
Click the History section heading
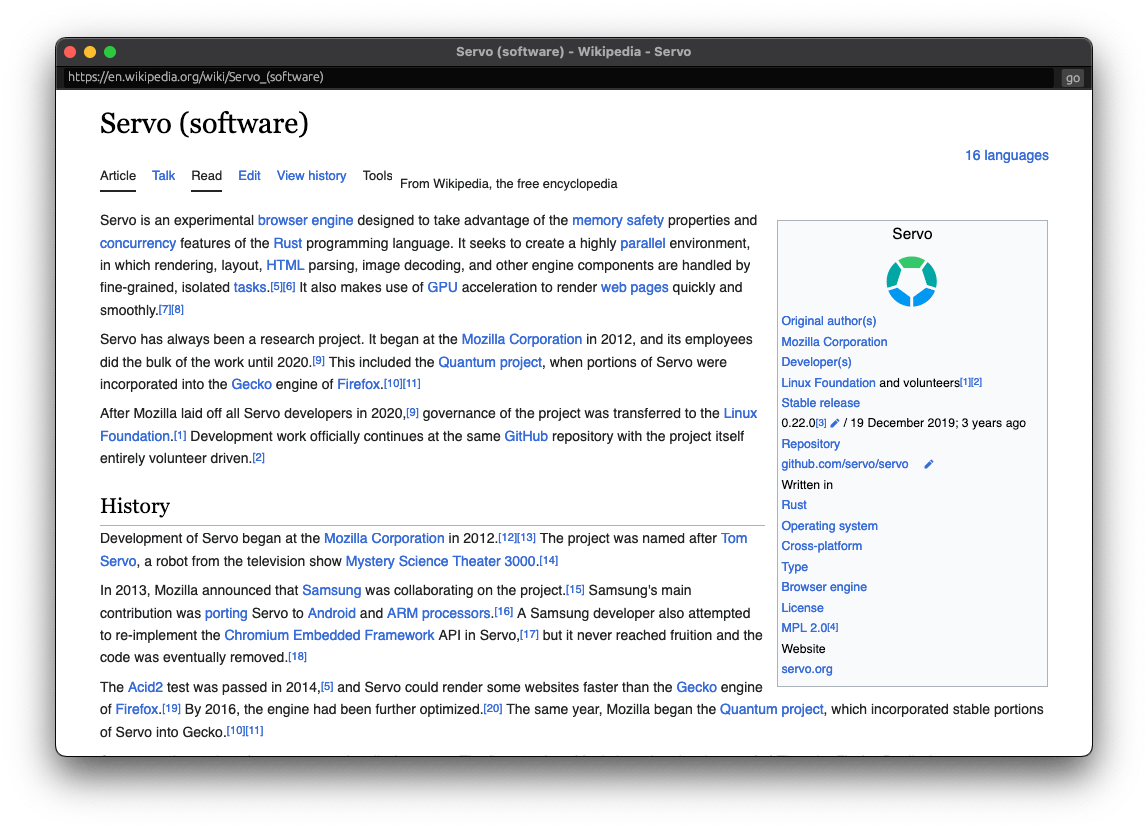pyautogui.click(x=135, y=506)
